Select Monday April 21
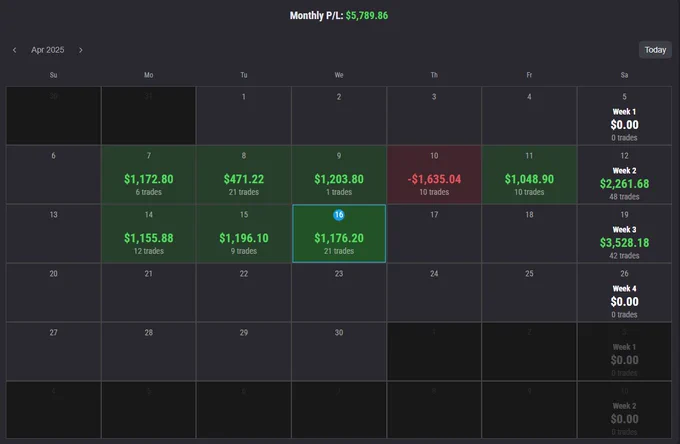Image resolution: width=680 pixels, height=444 pixels. (x=148, y=292)
